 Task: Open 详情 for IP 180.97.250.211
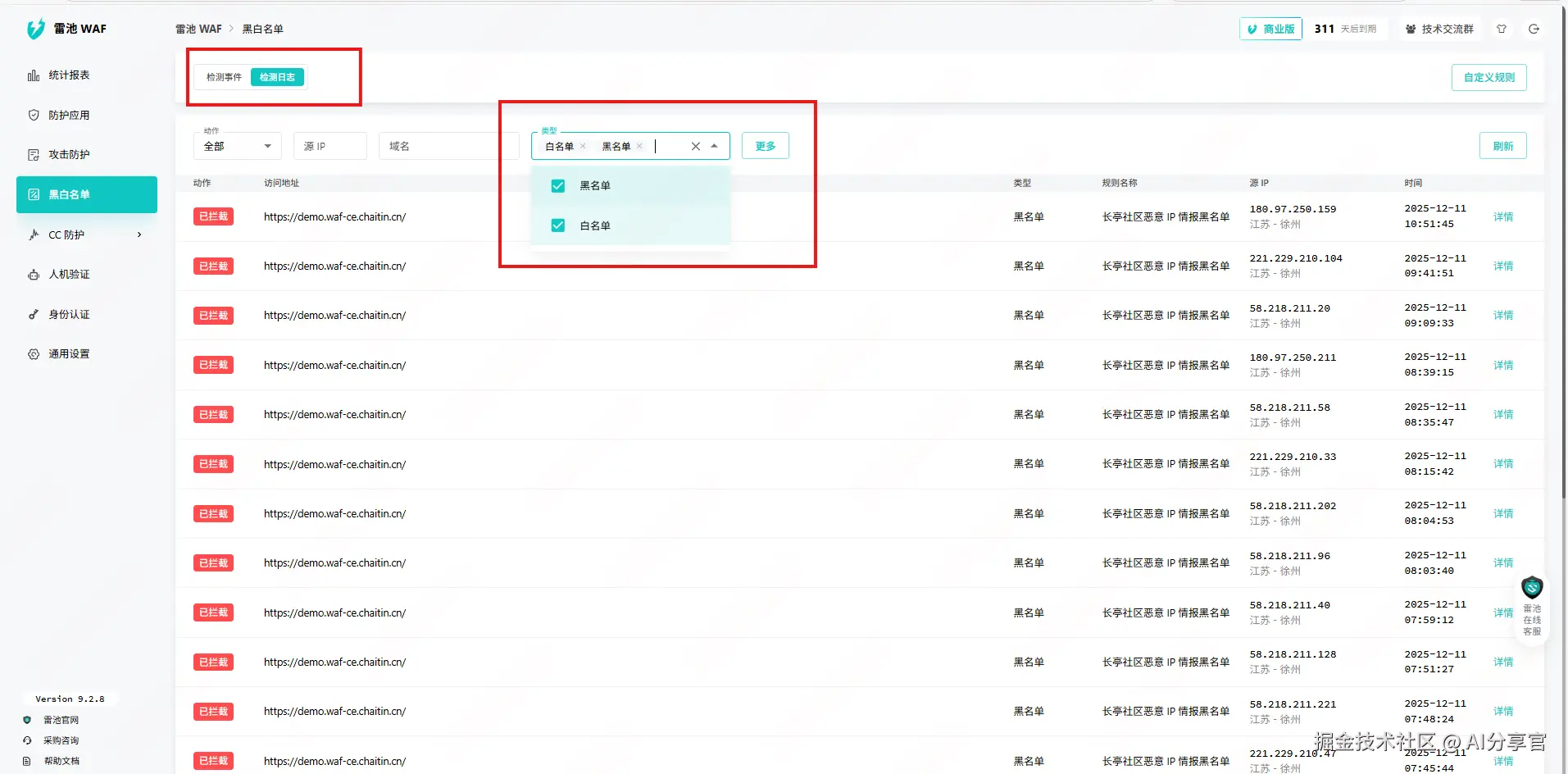1503,366
